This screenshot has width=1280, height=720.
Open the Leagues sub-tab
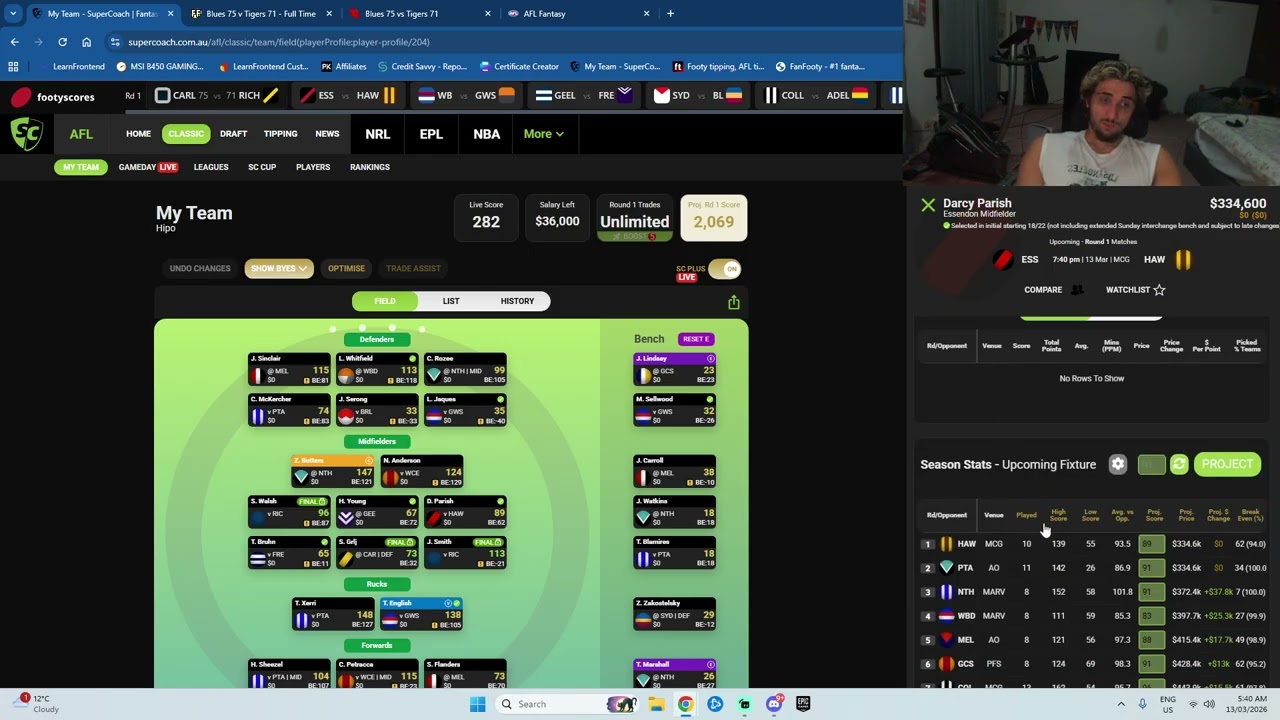211,167
